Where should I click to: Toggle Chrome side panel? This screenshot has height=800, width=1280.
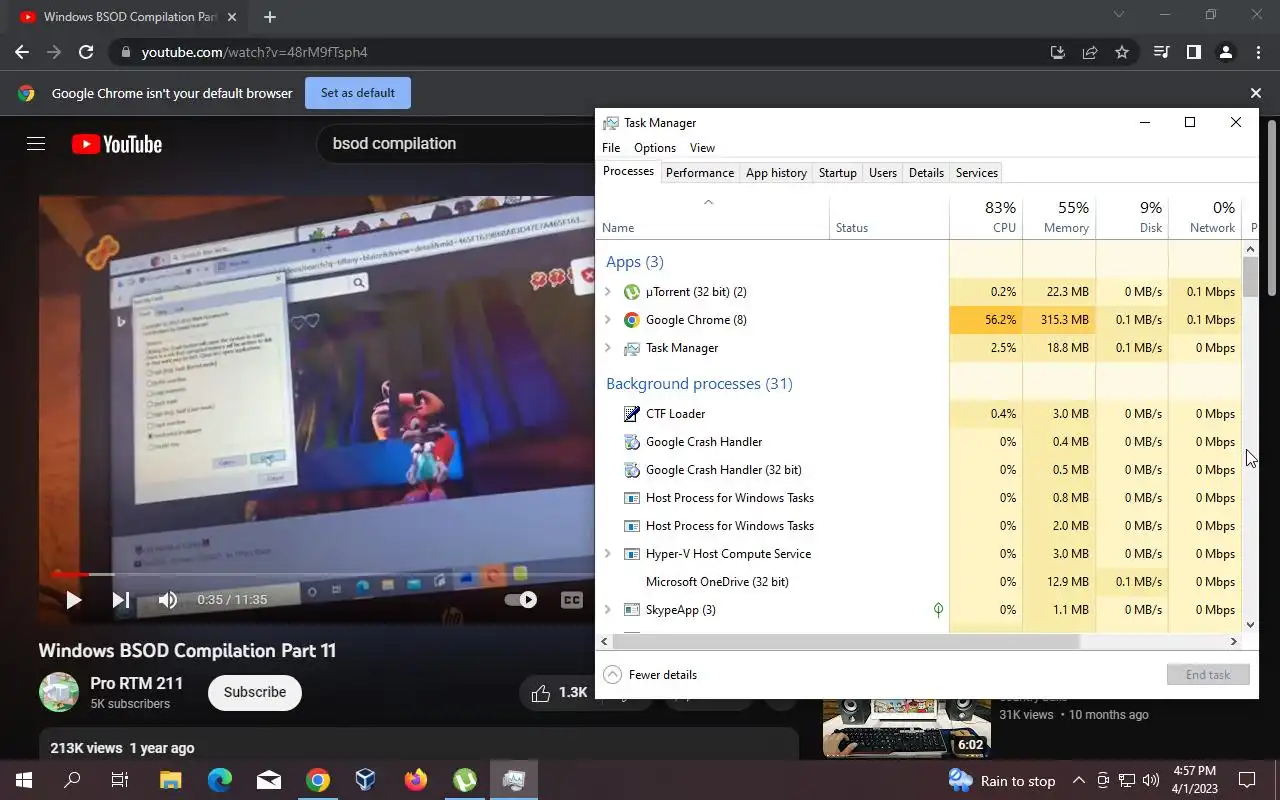pos(1193,52)
